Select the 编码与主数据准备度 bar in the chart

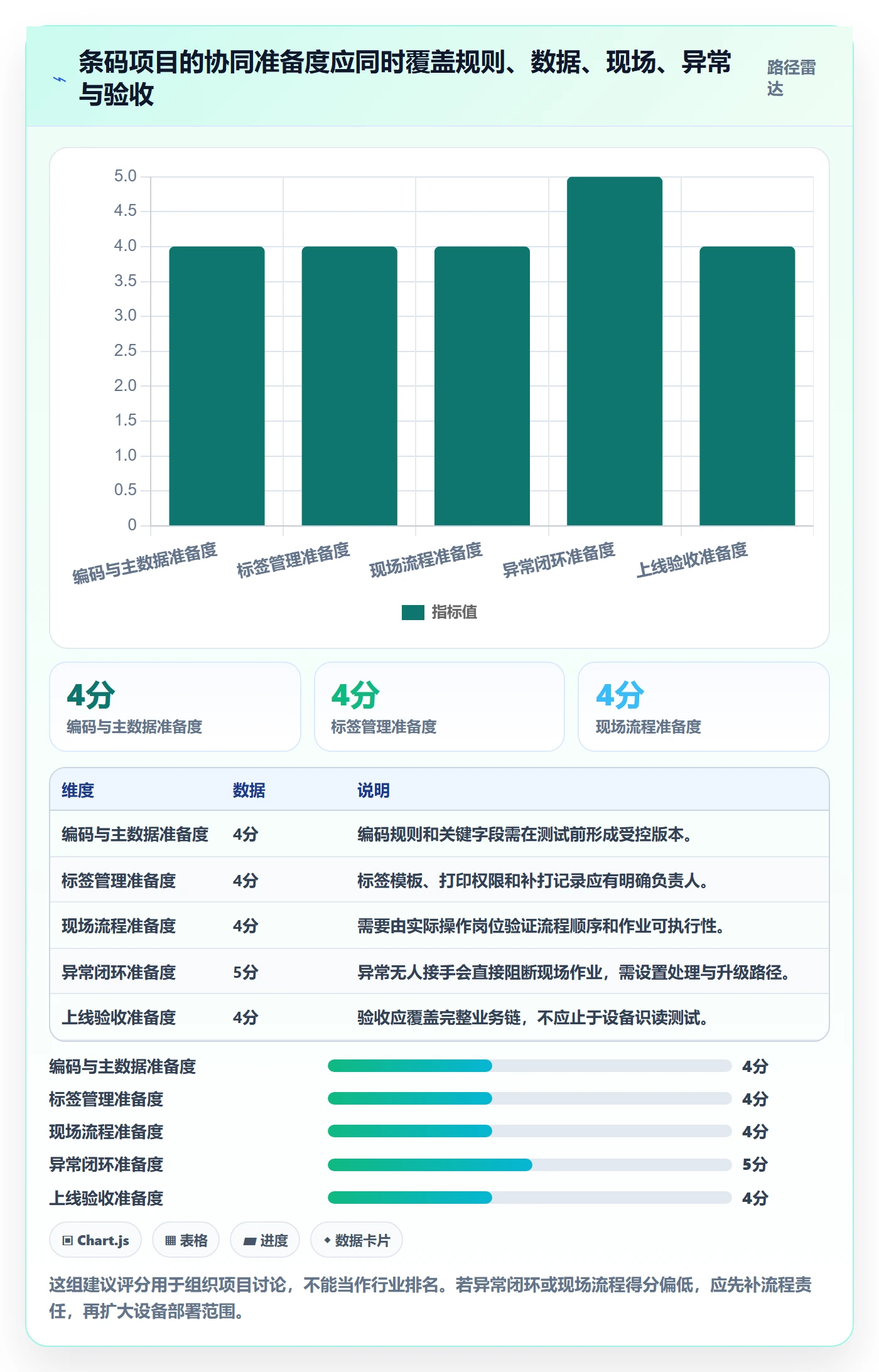point(217,385)
